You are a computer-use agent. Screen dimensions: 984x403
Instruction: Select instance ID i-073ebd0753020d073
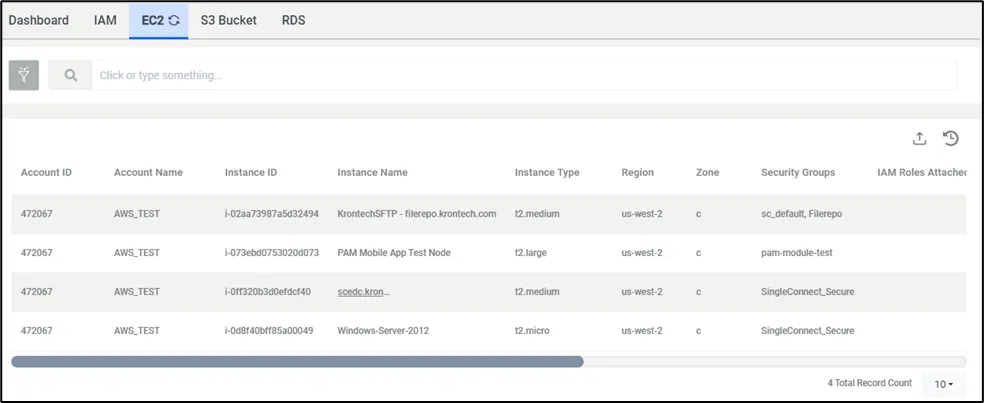coord(272,253)
